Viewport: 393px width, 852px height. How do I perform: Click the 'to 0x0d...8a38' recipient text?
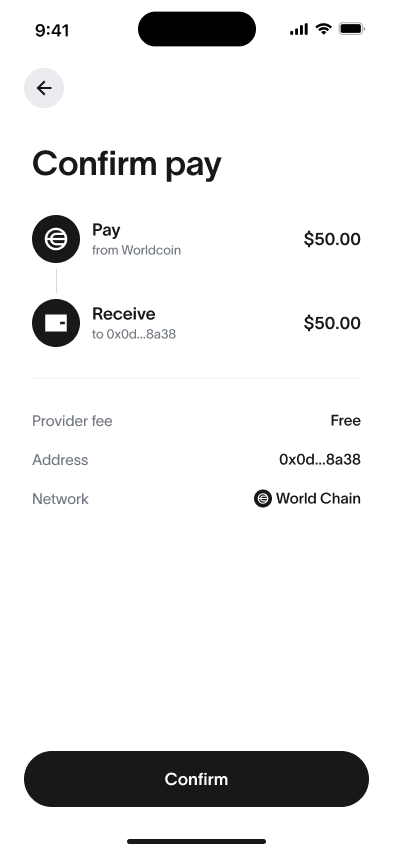(x=134, y=334)
